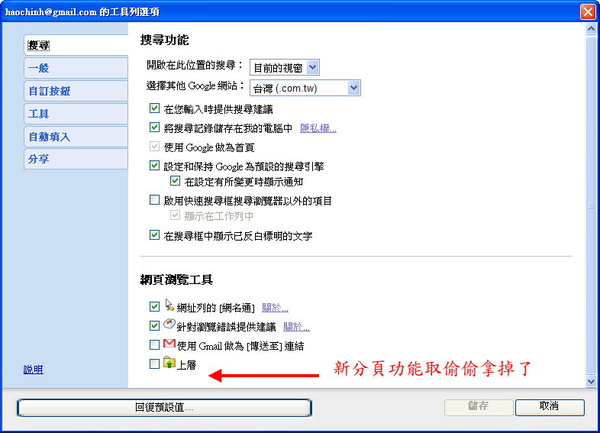This screenshot has width=600, height=433.
Task: Enable 使用 Gmail 做為 [傳送至] 連結 checkbox
Action: [x=154, y=345]
